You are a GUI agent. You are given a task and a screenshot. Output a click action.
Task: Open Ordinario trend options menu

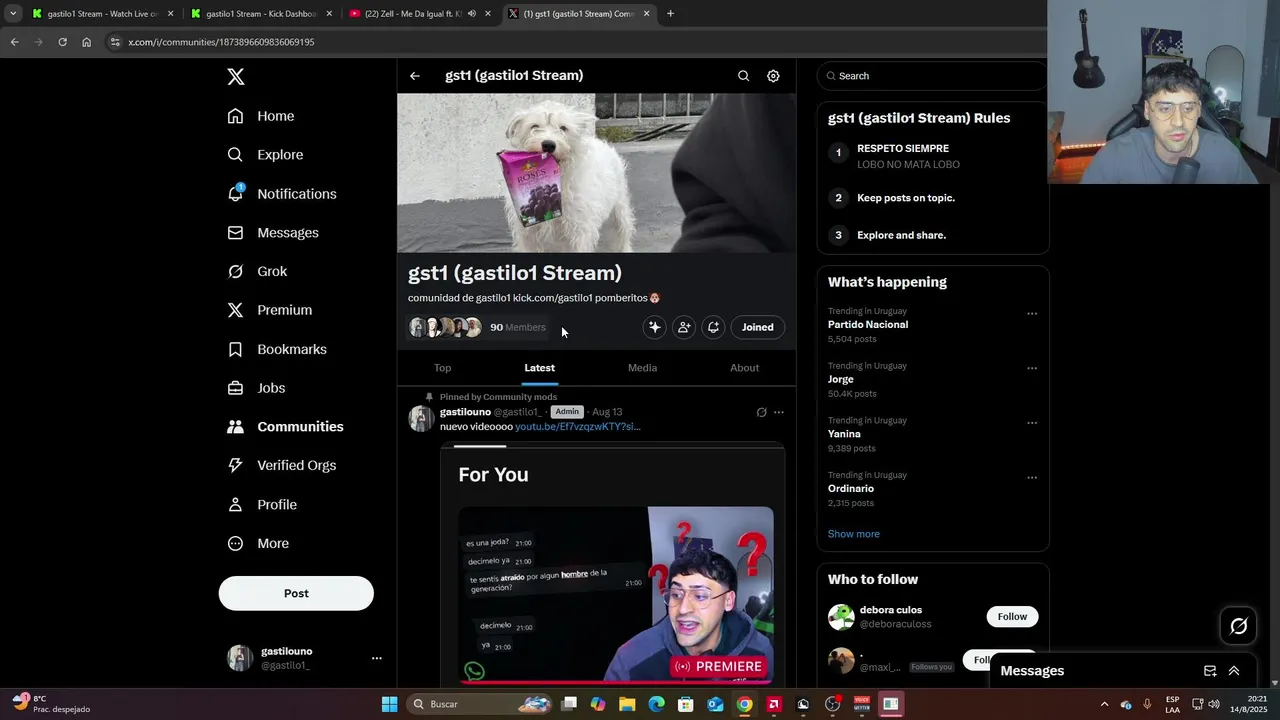click(x=1032, y=478)
